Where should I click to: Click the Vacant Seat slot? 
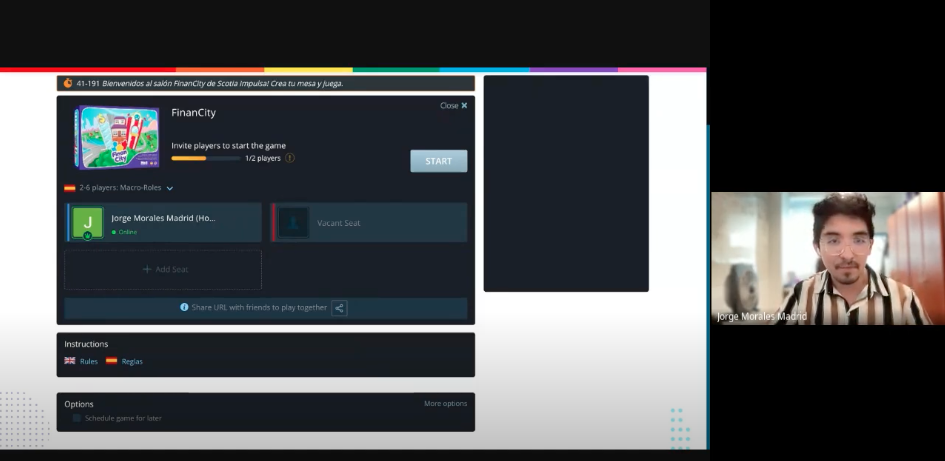tap(368, 222)
